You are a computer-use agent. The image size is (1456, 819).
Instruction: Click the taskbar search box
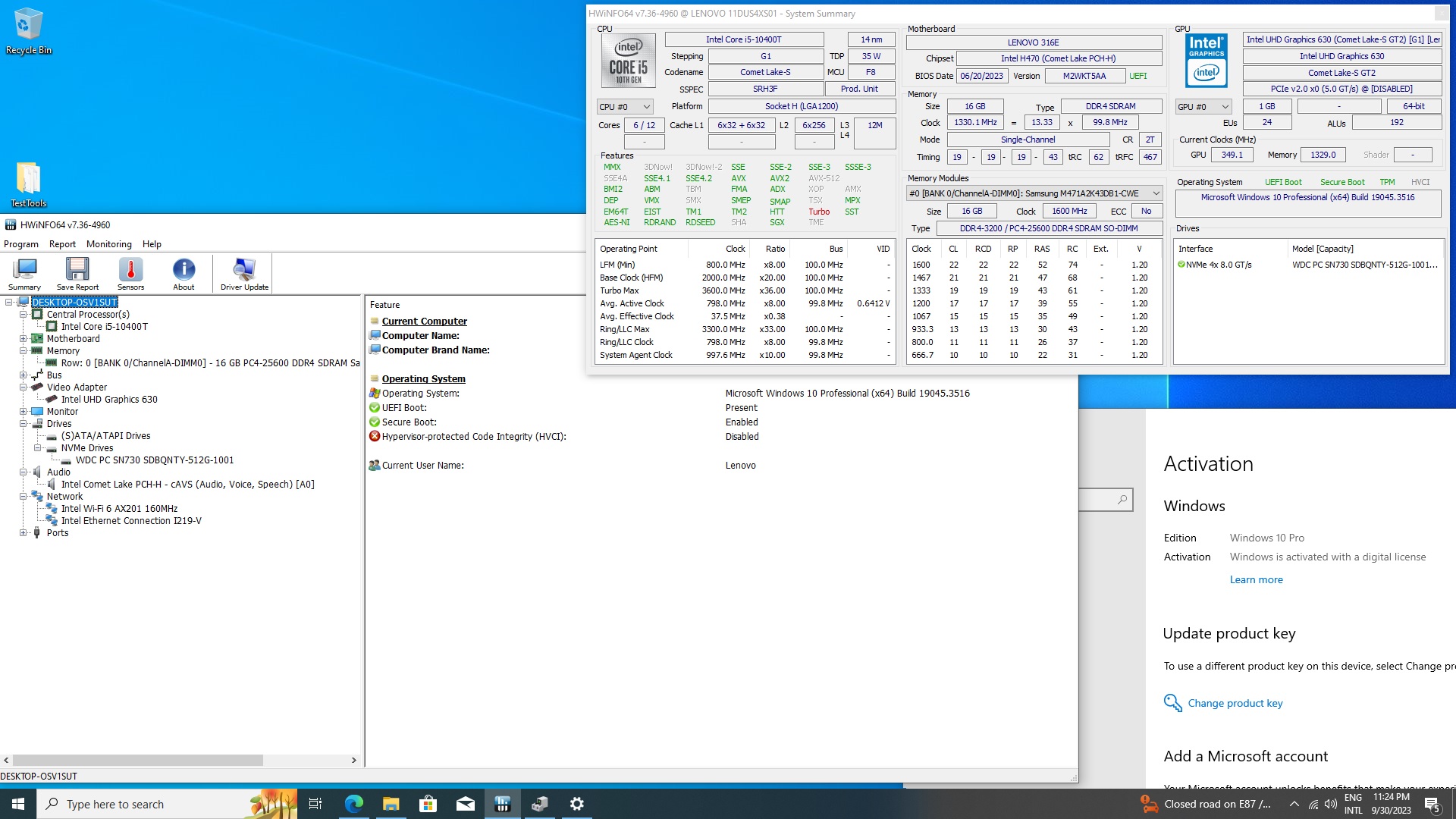coord(167,804)
